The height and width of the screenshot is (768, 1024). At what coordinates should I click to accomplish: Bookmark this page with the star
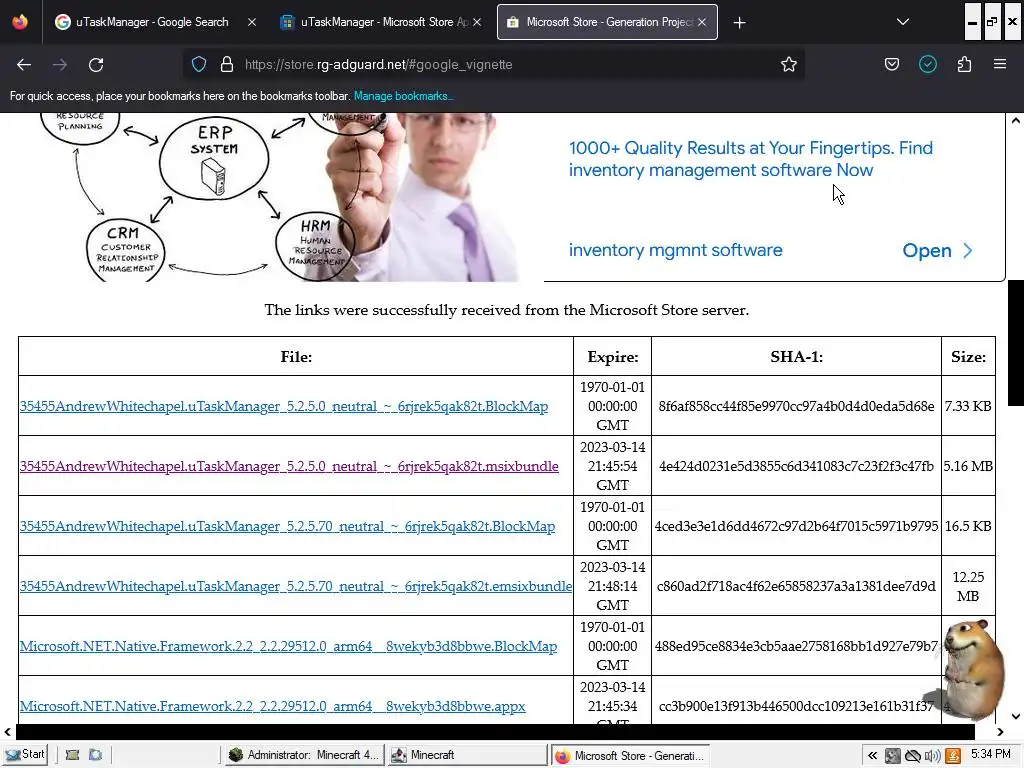(789, 64)
